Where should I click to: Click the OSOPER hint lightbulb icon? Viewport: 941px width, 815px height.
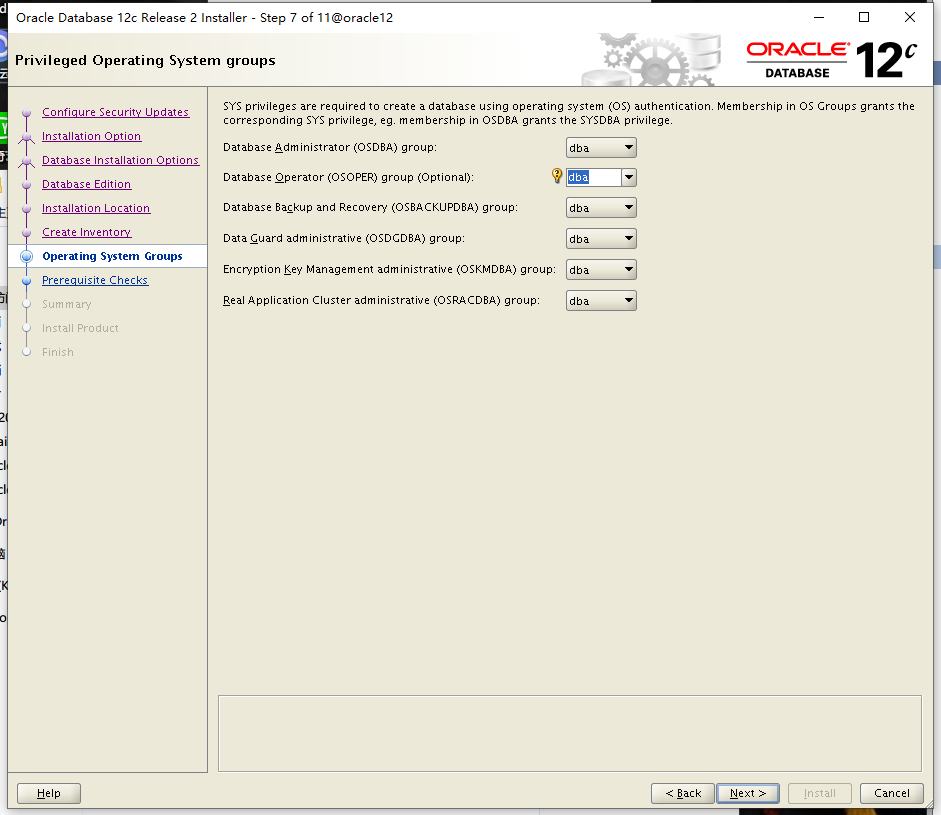(x=557, y=176)
